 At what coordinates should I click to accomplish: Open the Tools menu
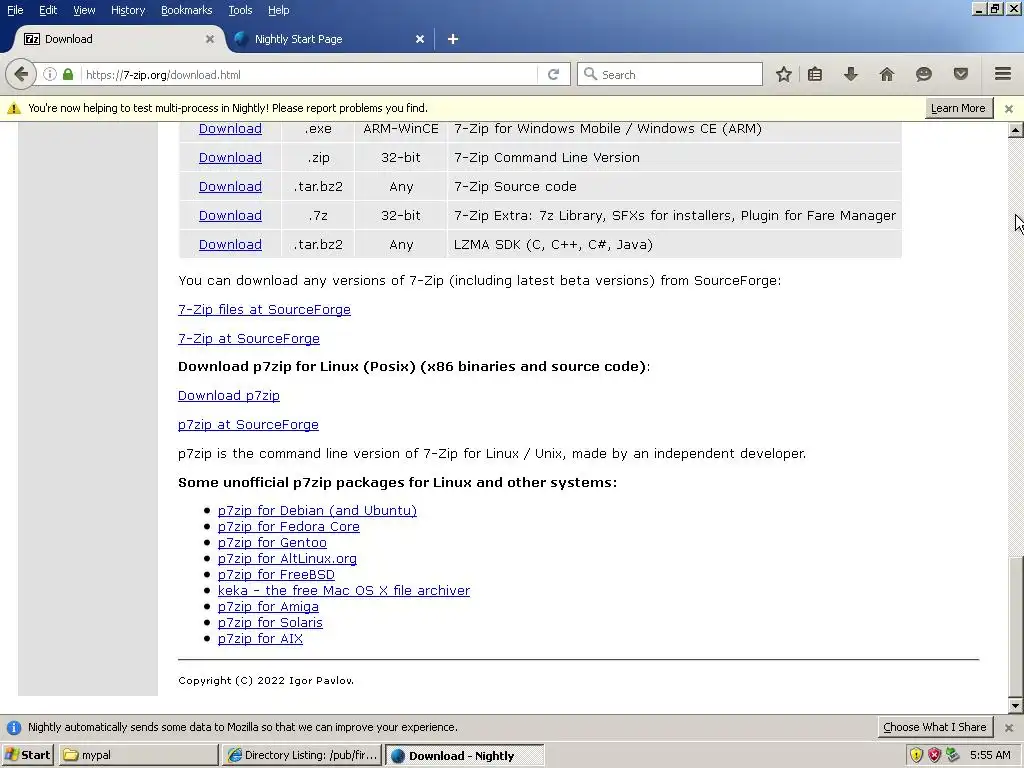pyautogui.click(x=240, y=10)
